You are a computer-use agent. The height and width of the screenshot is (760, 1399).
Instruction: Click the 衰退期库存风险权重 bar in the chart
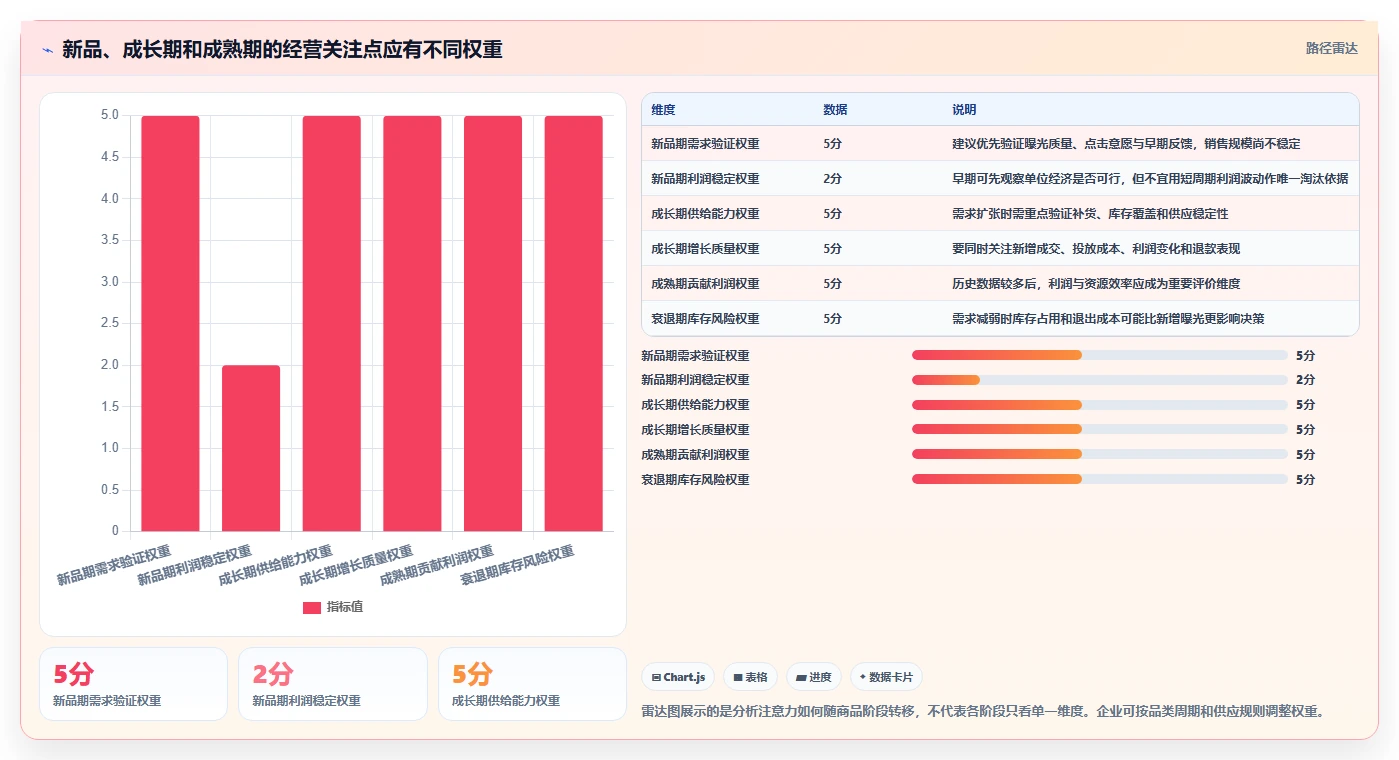pos(574,323)
